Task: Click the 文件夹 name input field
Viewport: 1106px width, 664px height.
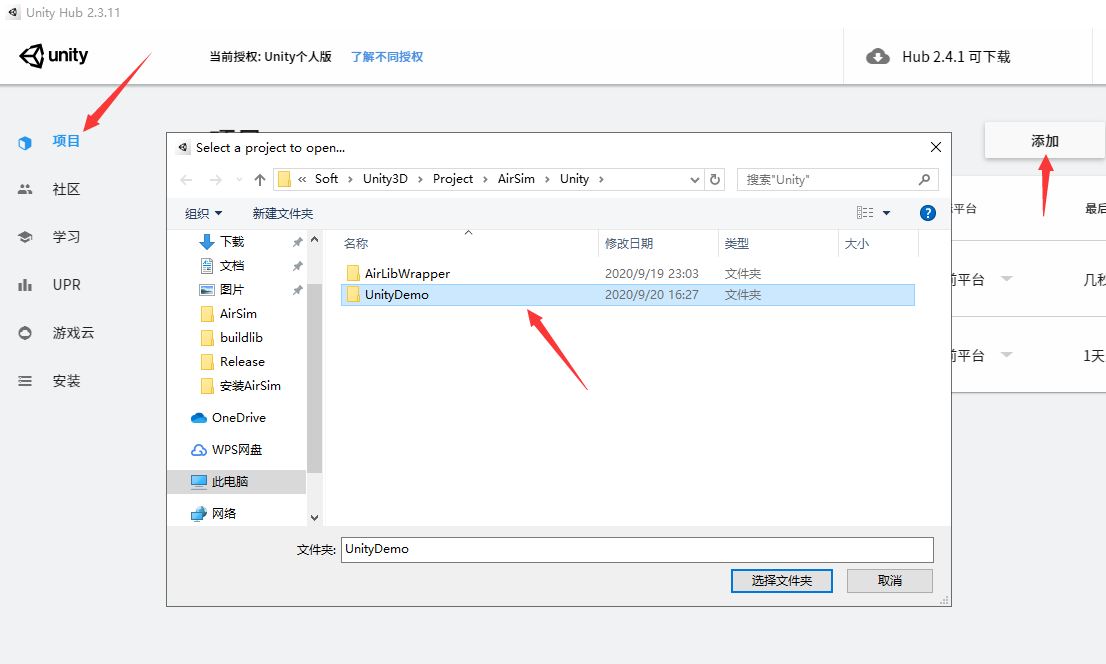Action: [637, 550]
